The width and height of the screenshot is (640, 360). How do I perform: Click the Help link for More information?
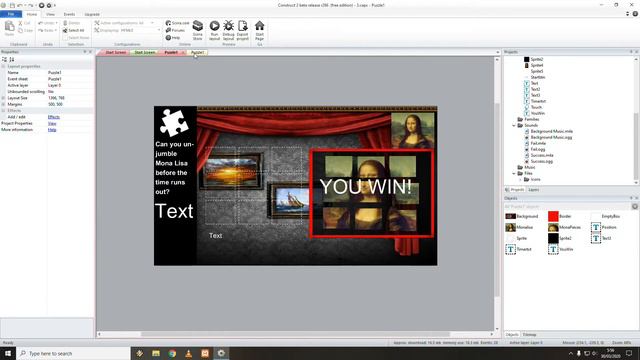coord(52,130)
